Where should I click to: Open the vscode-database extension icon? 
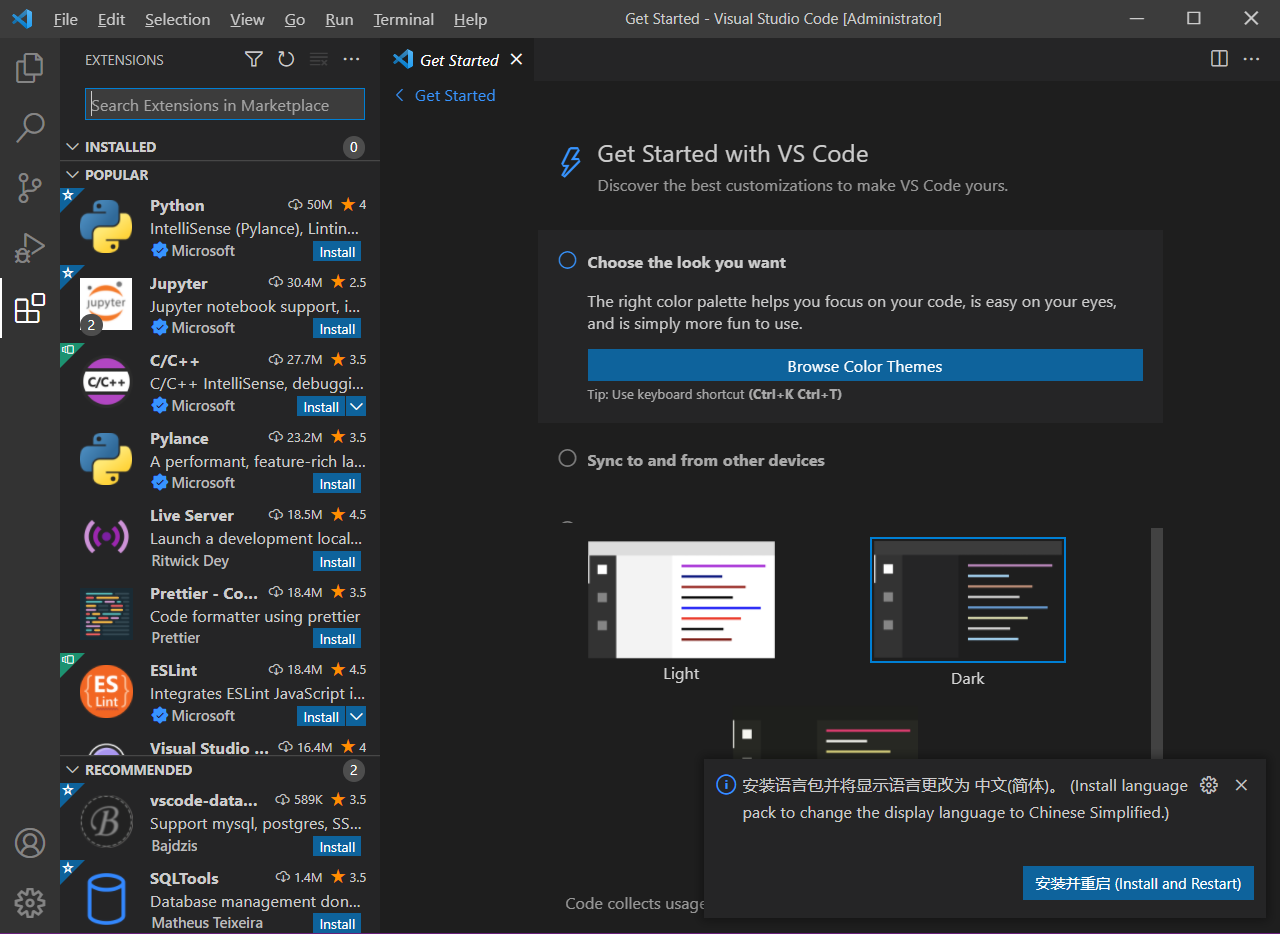(x=106, y=822)
